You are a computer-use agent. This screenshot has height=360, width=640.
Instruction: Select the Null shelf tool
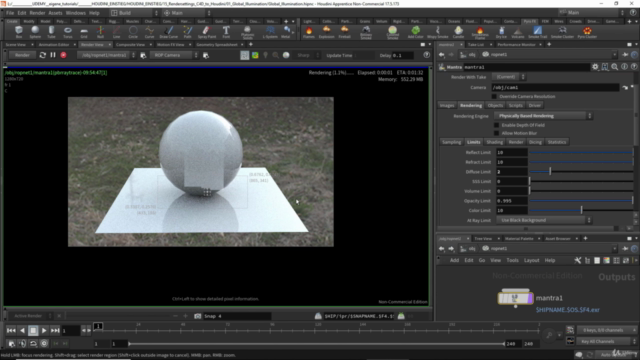coord(100,31)
